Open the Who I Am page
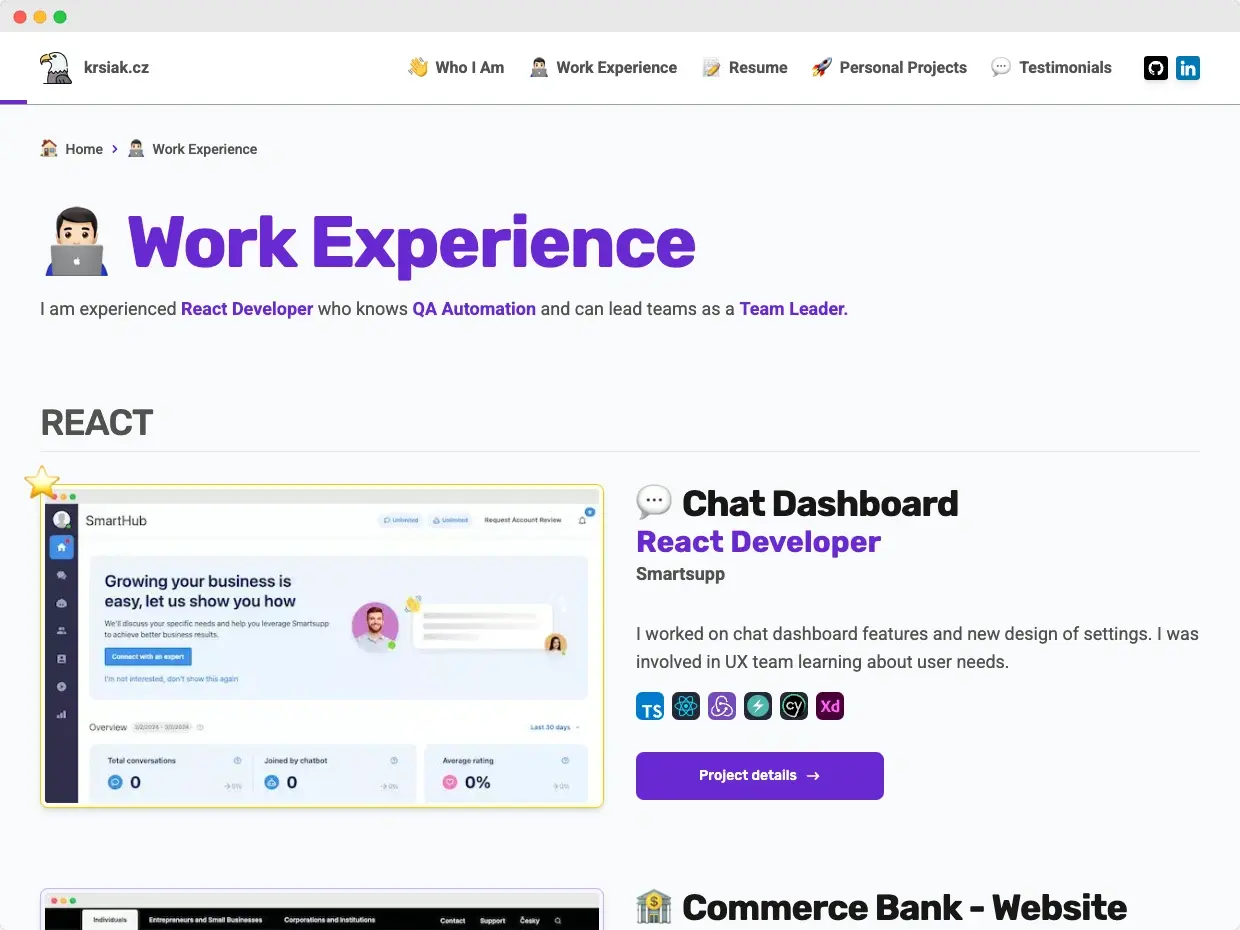 click(x=456, y=68)
